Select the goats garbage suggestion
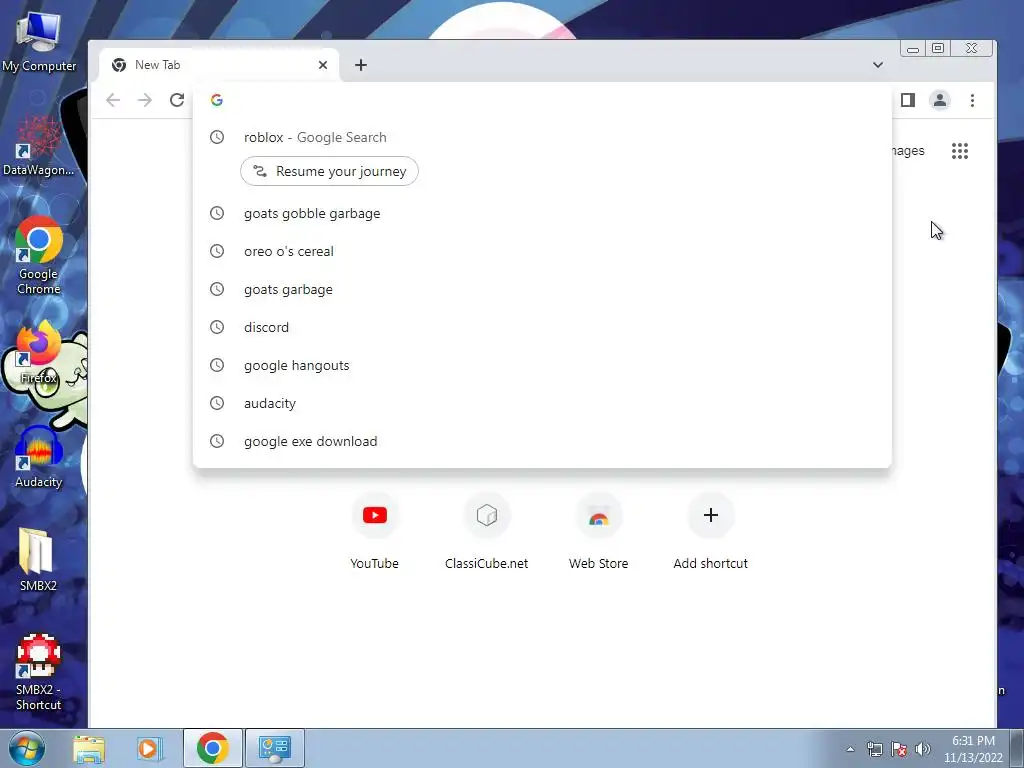This screenshot has width=1024, height=768. point(542,289)
